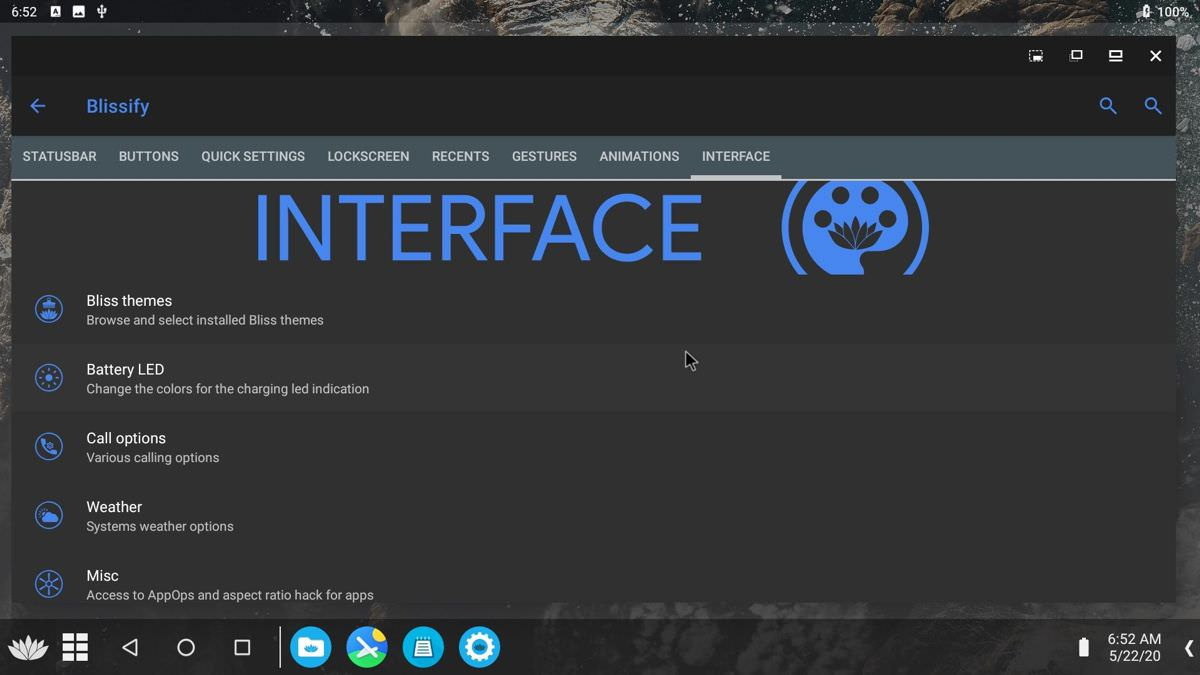Switch to the Quick Settings tab

tap(253, 157)
